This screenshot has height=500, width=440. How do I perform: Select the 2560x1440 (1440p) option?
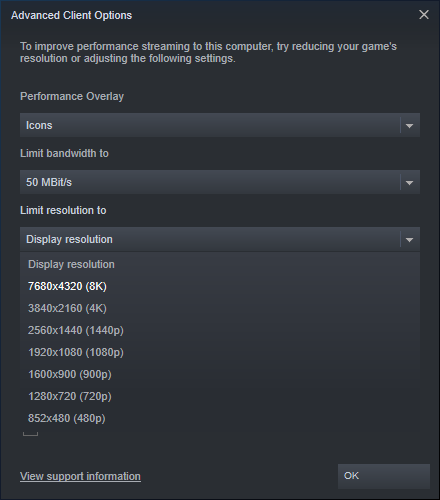pos(220,330)
